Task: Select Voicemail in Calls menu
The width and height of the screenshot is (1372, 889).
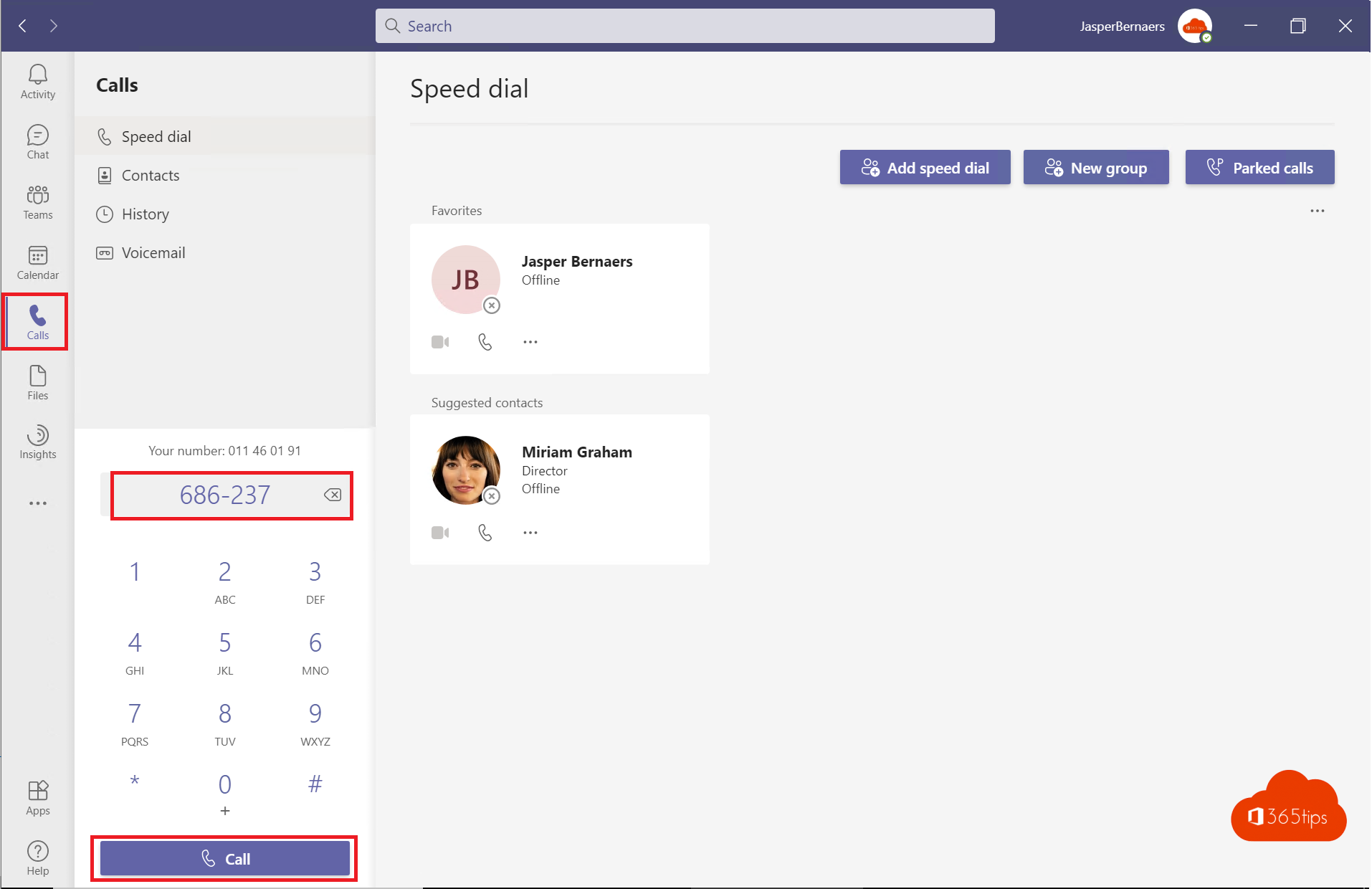Action: 225,252
